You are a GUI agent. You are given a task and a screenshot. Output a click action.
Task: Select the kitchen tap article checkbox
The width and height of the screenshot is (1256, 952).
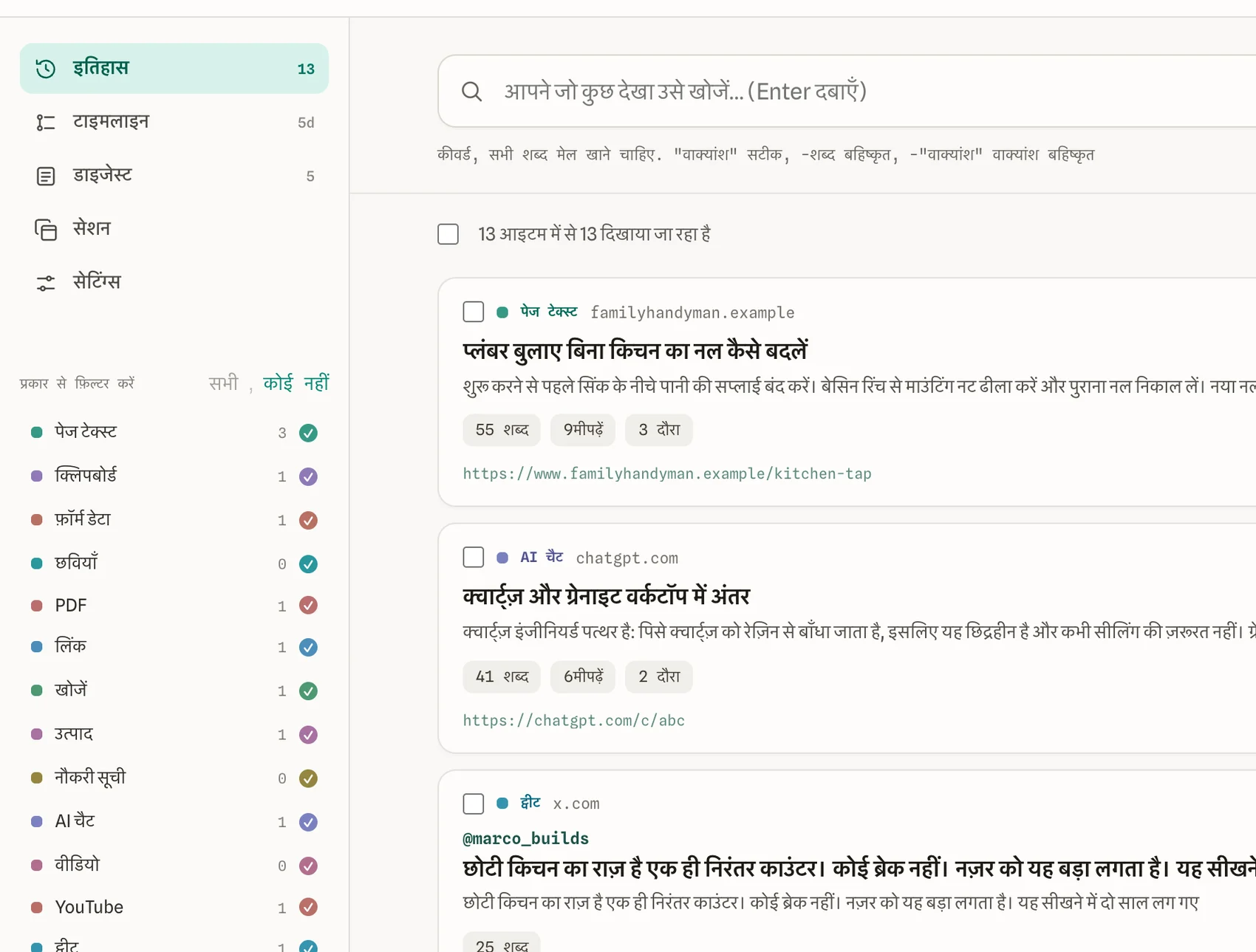[474, 312]
